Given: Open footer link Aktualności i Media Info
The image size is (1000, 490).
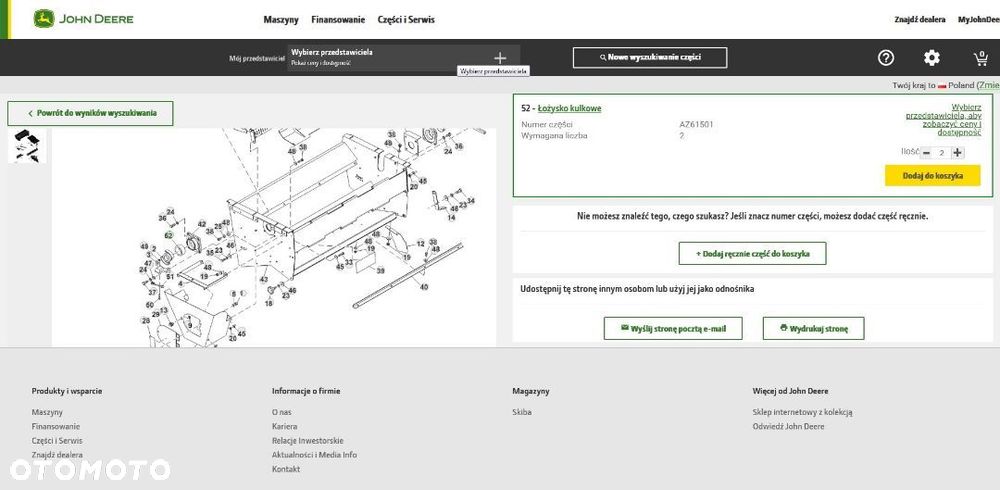Looking at the screenshot, I should pos(314,455).
